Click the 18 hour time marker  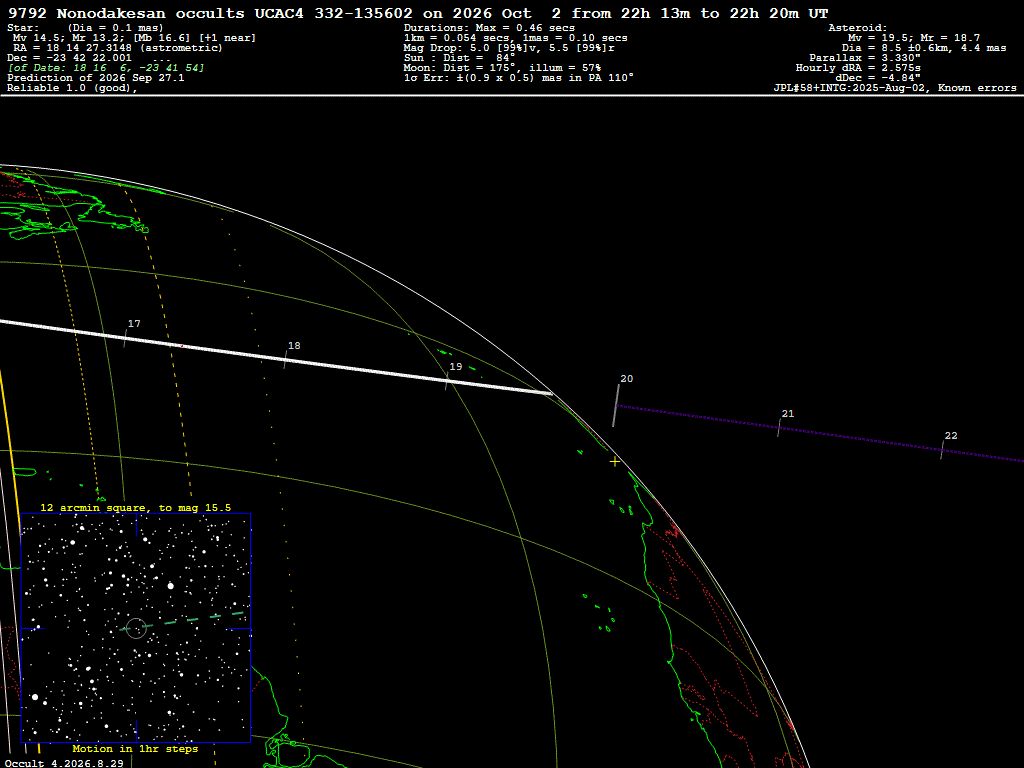(x=294, y=346)
